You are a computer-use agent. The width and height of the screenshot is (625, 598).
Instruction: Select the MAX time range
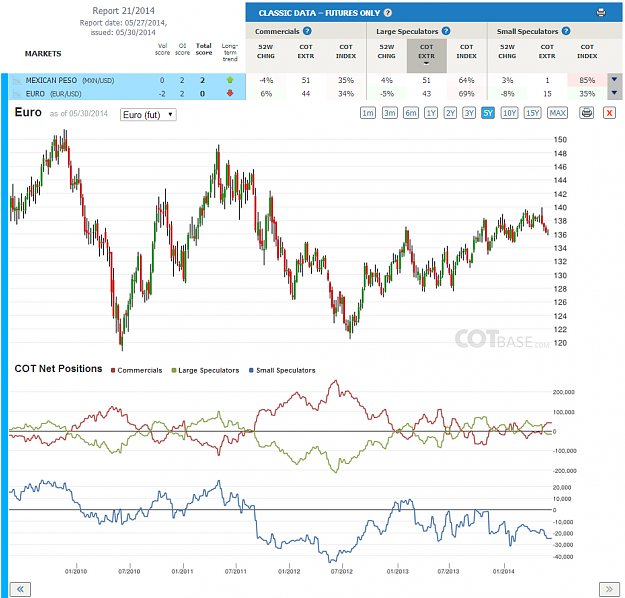(x=557, y=113)
